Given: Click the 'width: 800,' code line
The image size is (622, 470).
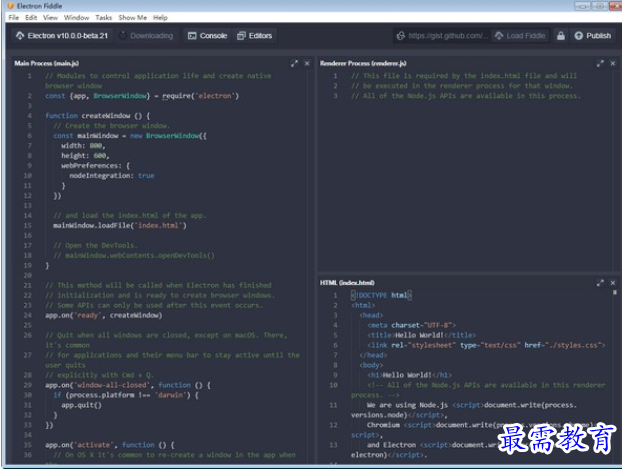Looking at the screenshot, I should tap(83, 146).
